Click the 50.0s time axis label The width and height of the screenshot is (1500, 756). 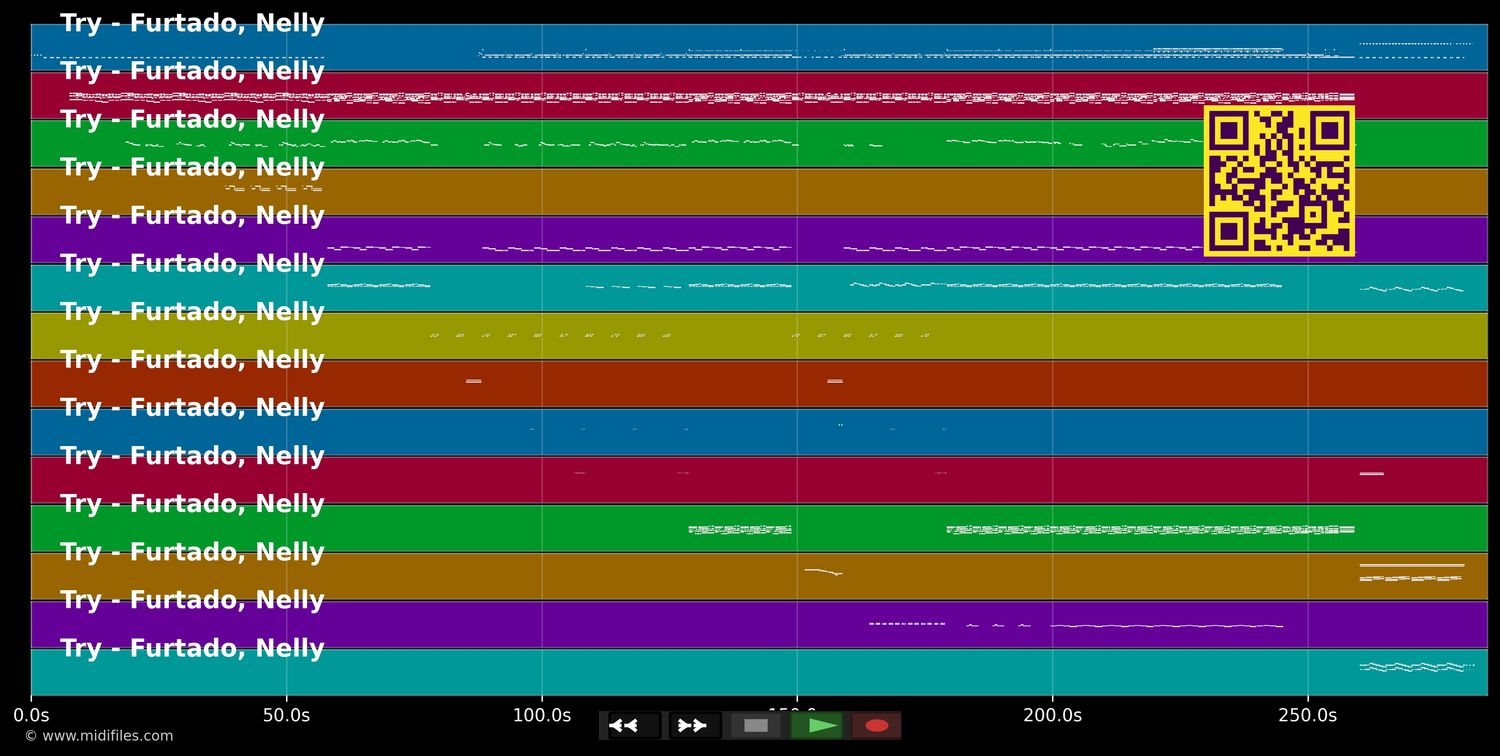286,715
